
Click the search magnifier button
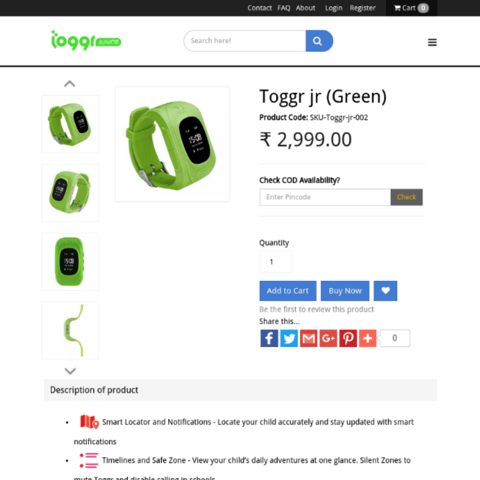319,41
